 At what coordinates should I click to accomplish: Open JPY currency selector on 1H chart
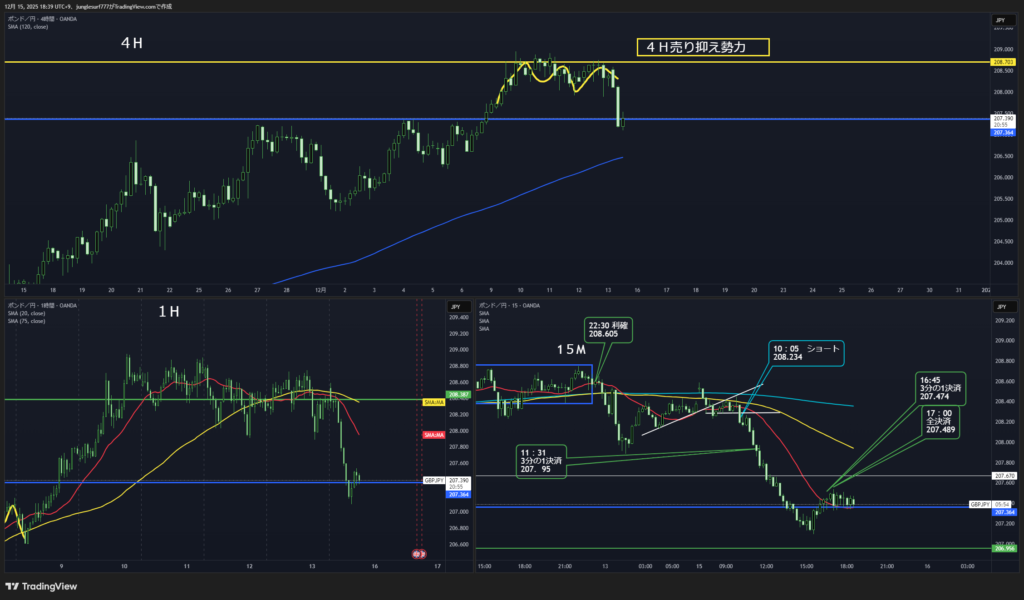[x=454, y=306]
